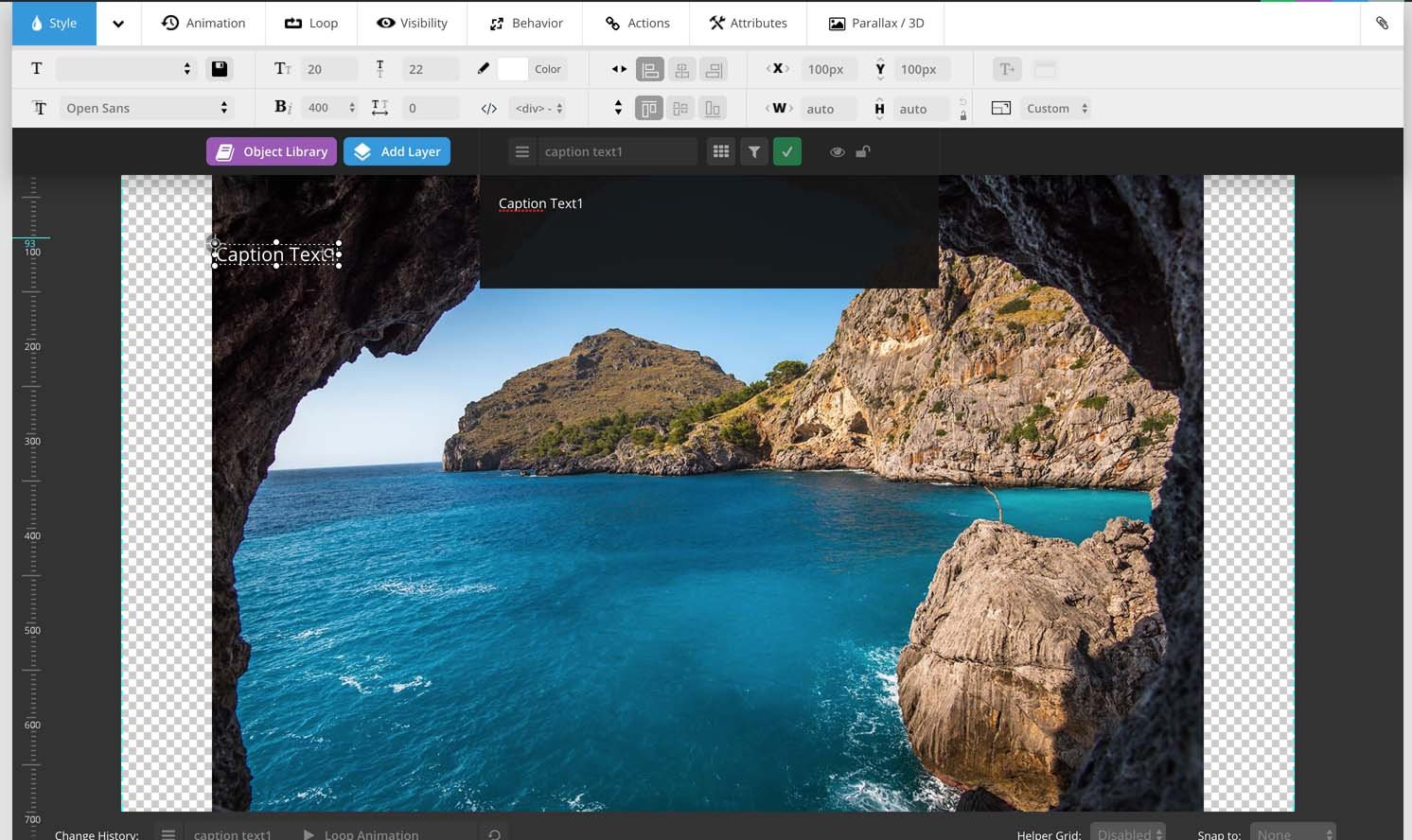
Task: Open the Object Library
Action: pos(272,151)
